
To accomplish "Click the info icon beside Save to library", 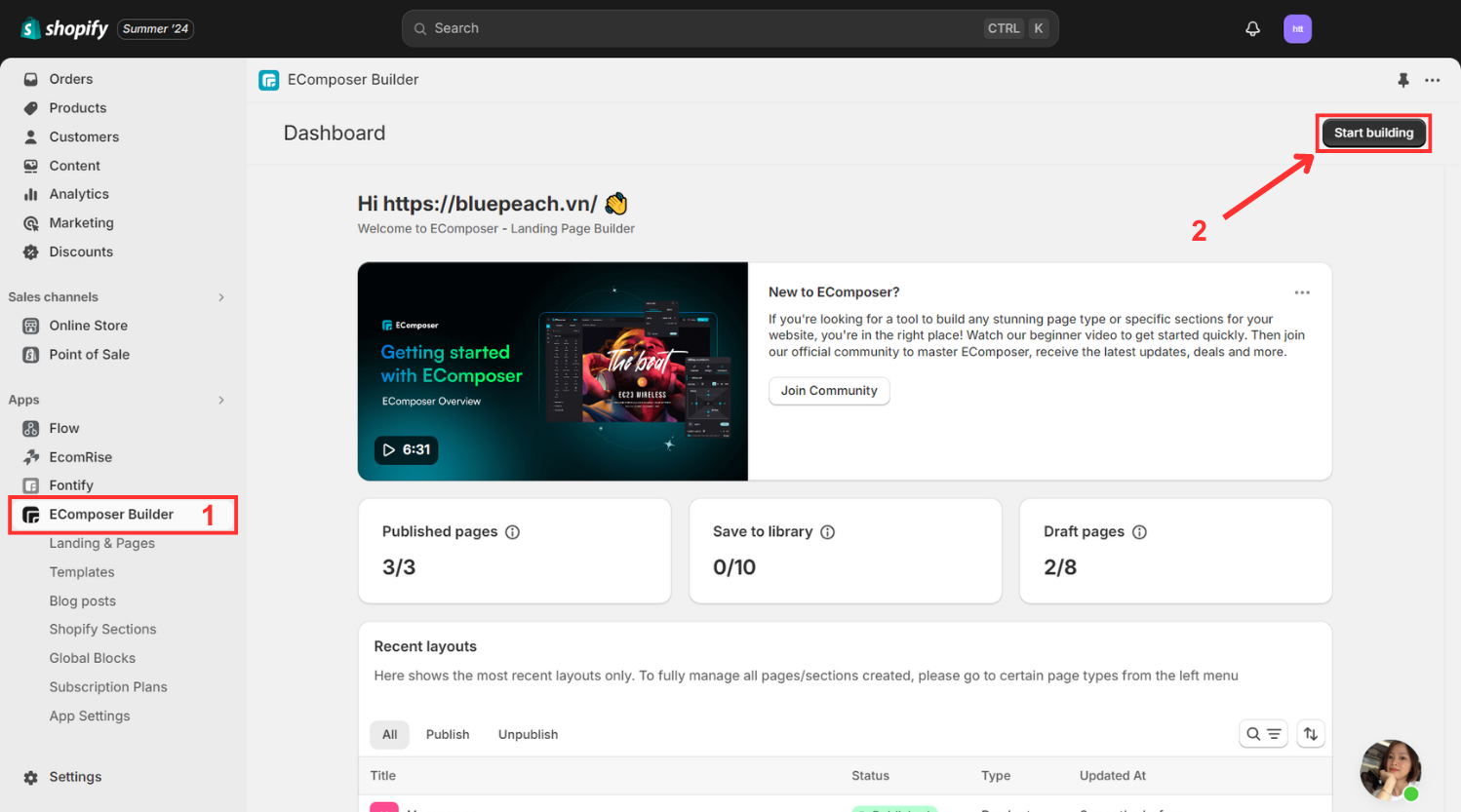I will coord(828,532).
